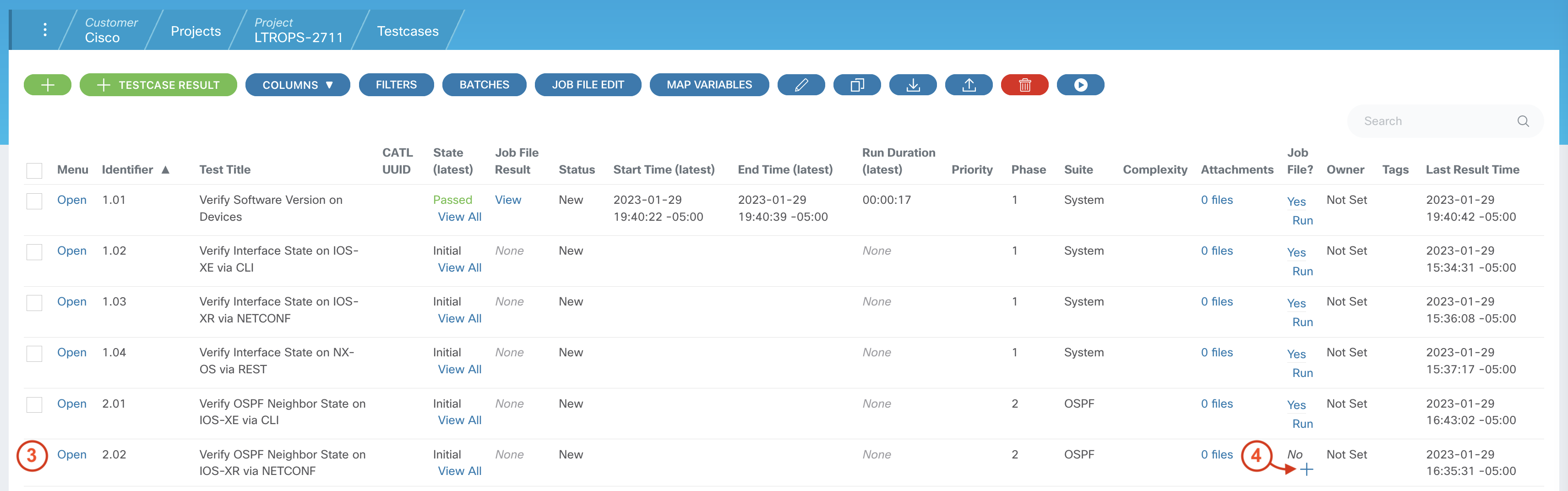Image resolution: width=1568 pixels, height=491 pixels.
Task: Click Yes job file link for 2.01
Action: coord(1296,405)
